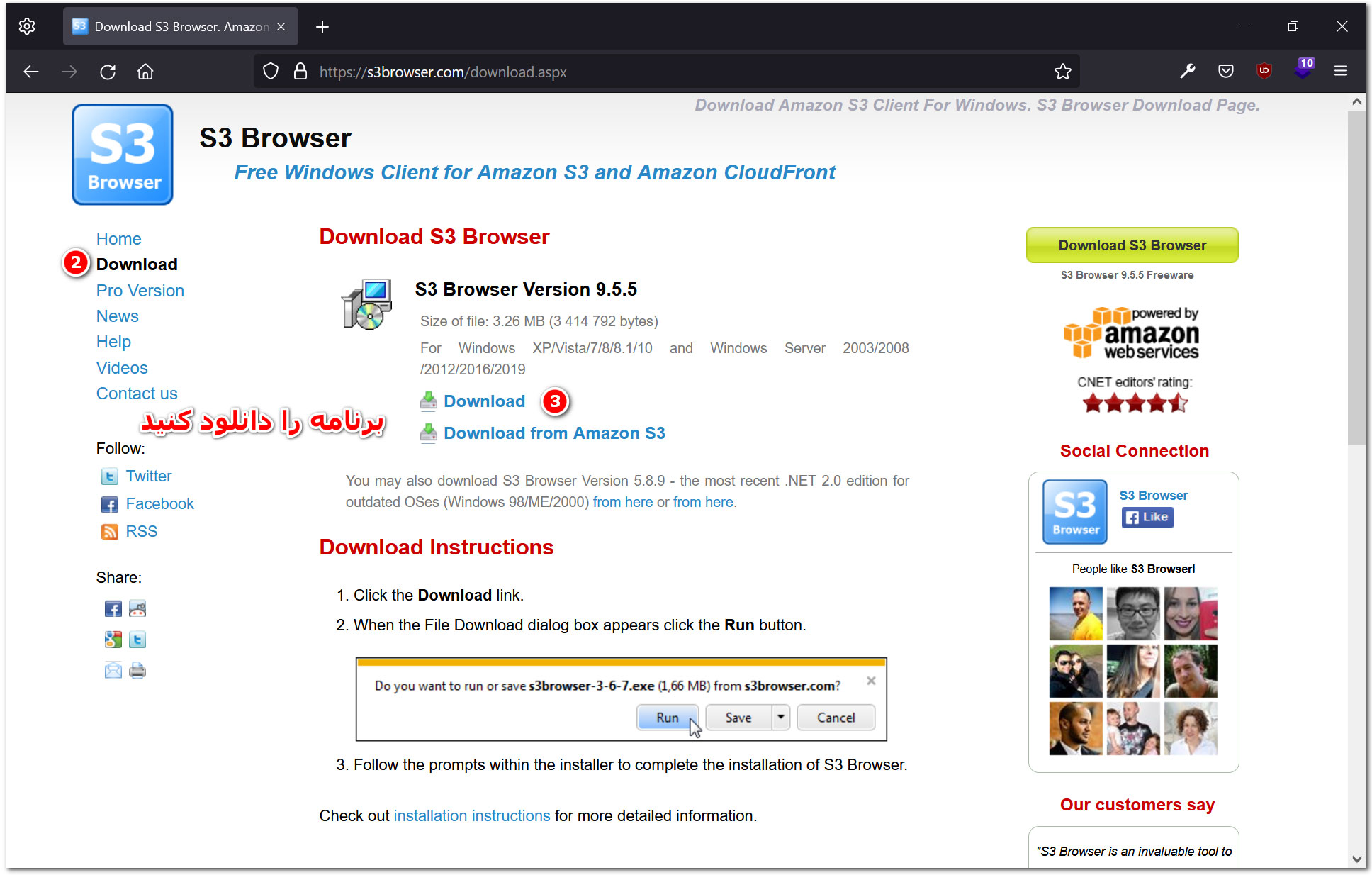Open the uBlock Origin extension icon
Screen dimensions: 1372x875
(1264, 71)
